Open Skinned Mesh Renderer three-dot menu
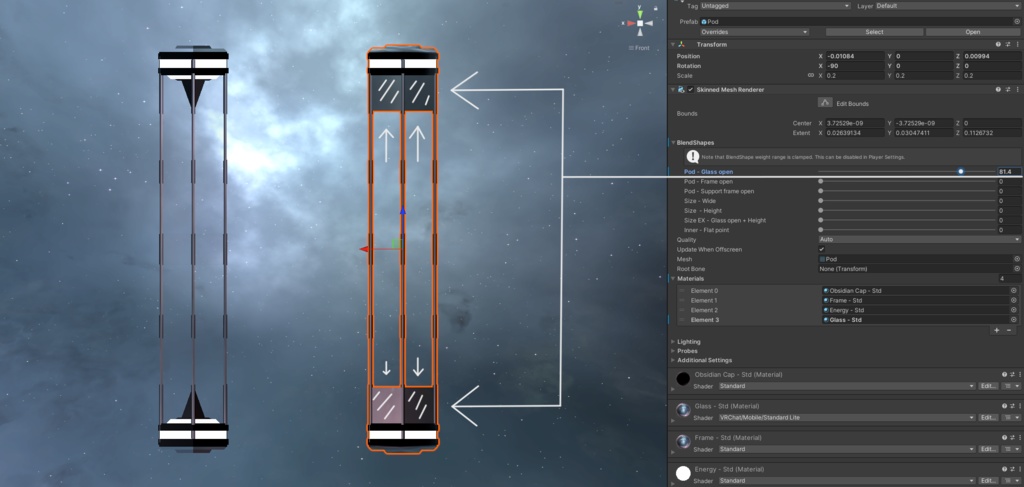This screenshot has width=1024, height=487. tap(1017, 89)
